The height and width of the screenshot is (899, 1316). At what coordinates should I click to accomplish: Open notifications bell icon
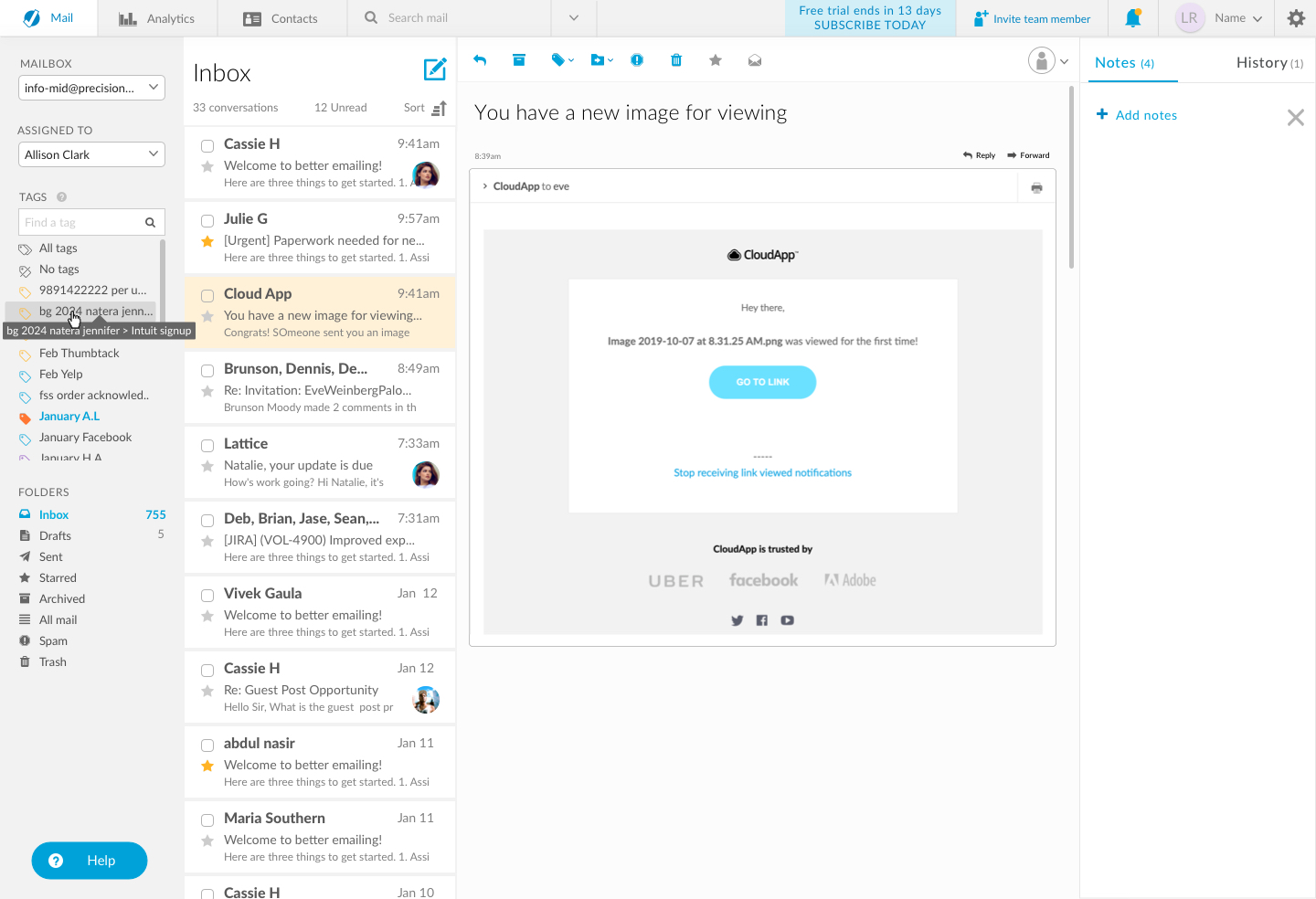tap(1133, 17)
